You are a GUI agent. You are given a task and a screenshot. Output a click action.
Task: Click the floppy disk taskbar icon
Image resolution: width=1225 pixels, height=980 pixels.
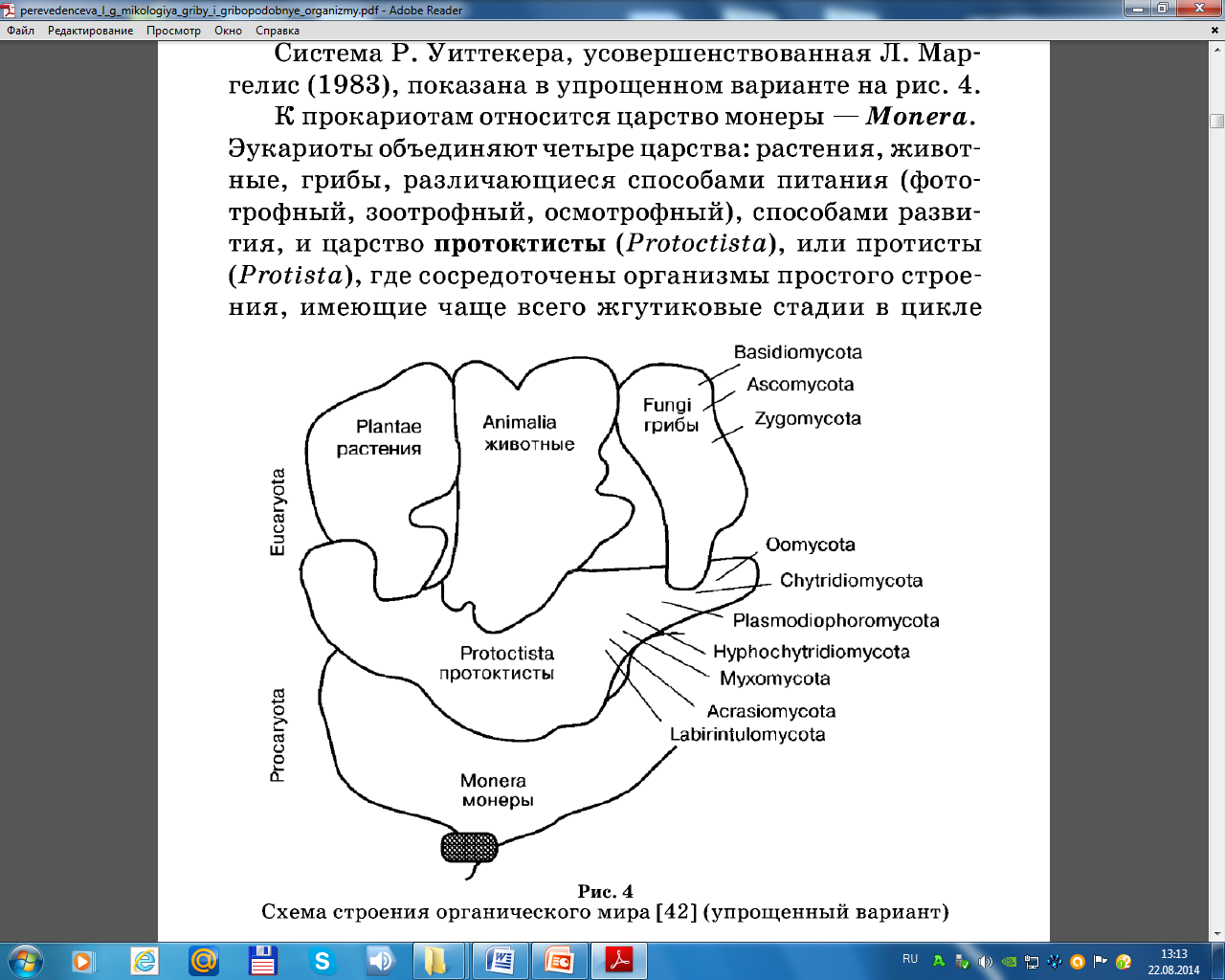point(263,961)
